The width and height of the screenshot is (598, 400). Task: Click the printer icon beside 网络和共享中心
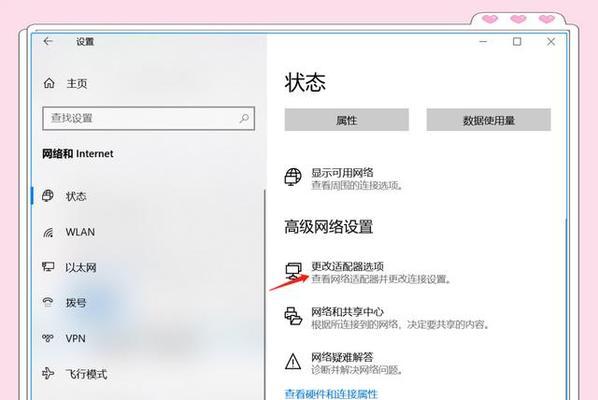pos(293,316)
